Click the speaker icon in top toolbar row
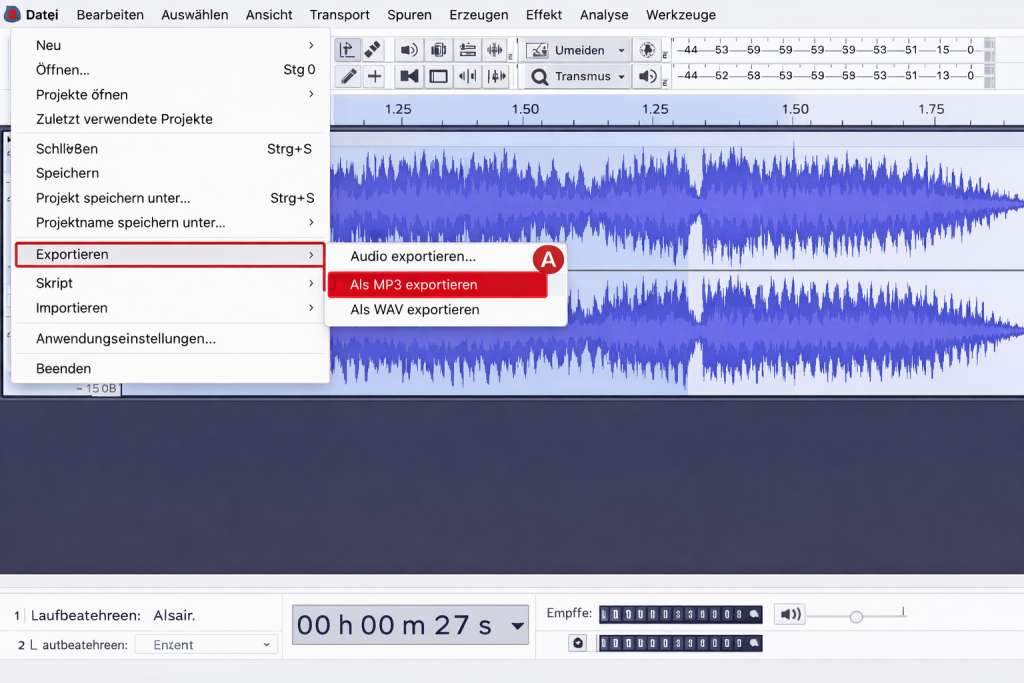The height and width of the screenshot is (683, 1024). (409, 50)
